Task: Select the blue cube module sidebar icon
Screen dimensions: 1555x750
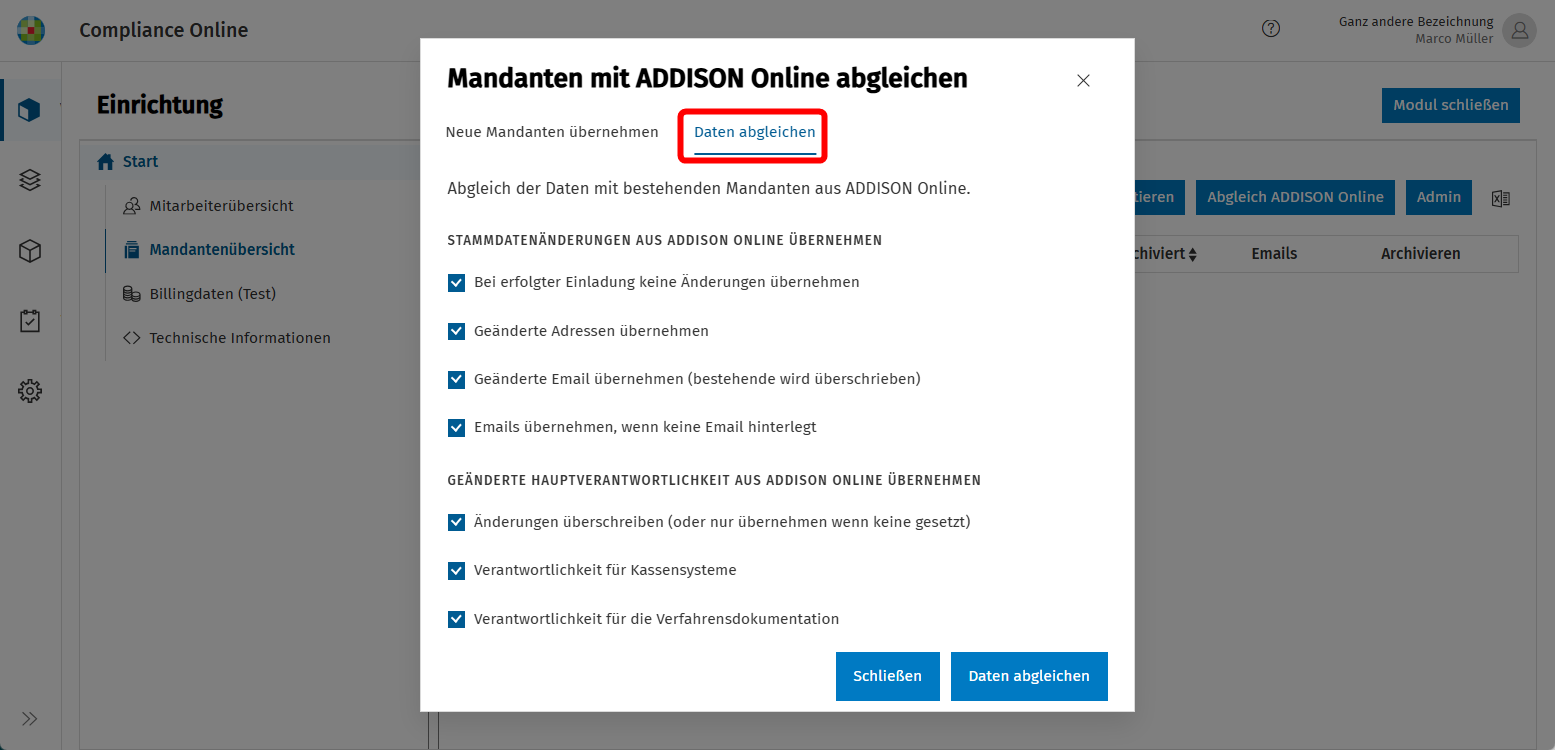Action: [x=30, y=110]
